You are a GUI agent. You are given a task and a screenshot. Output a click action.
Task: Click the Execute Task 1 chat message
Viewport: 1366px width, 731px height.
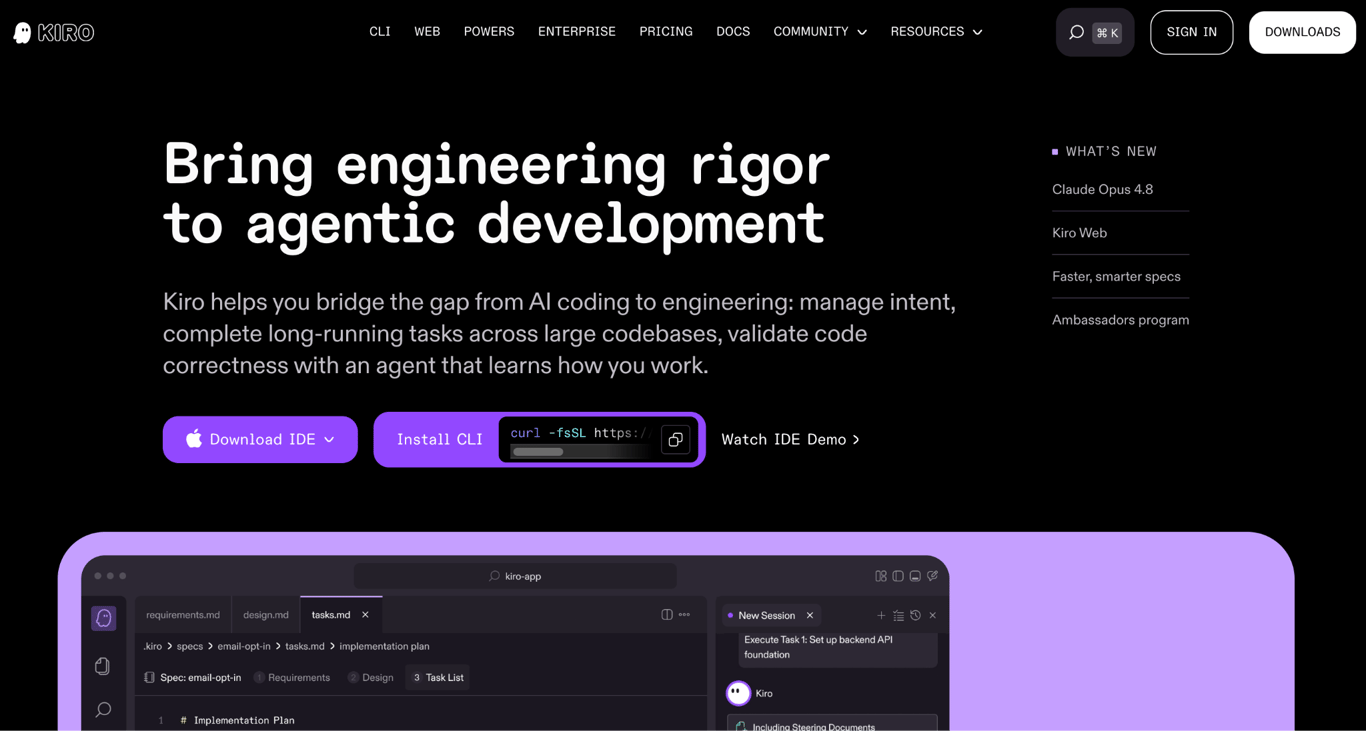pos(838,648)
